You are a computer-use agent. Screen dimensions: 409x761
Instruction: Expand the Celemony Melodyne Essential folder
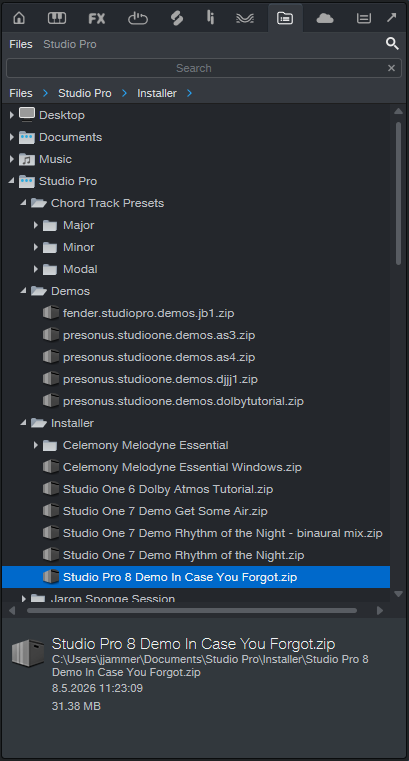click(x=35, y=445)
